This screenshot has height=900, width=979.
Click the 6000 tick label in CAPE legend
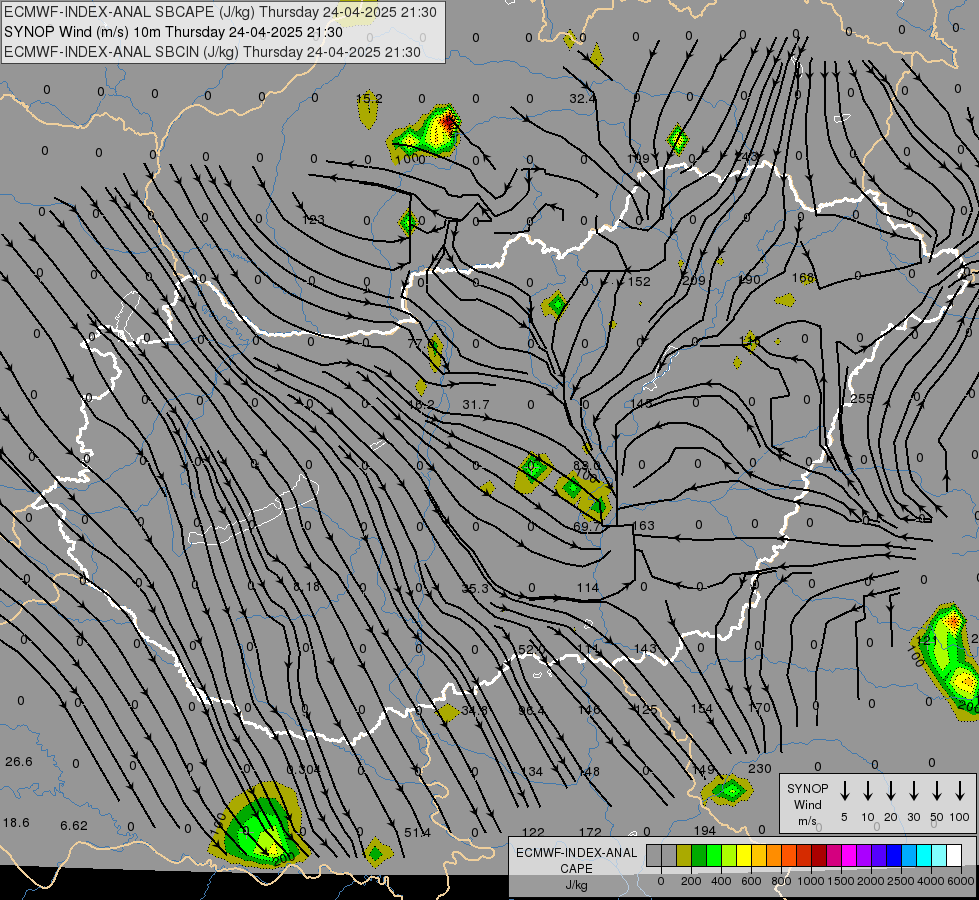(961, 881)
